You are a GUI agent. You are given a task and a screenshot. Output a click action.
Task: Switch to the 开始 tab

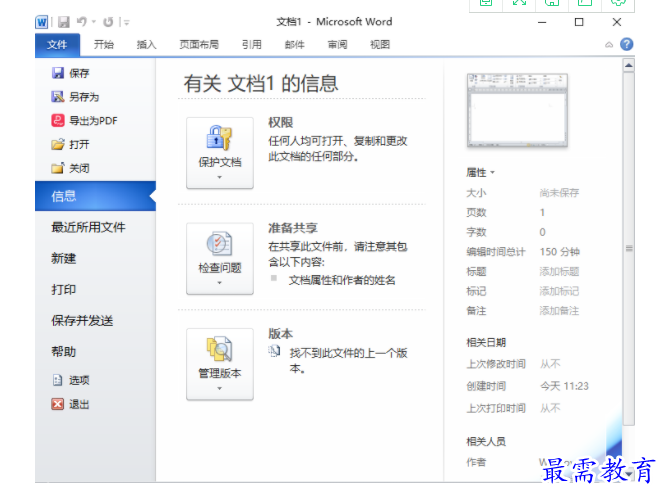tap(104, 45)
